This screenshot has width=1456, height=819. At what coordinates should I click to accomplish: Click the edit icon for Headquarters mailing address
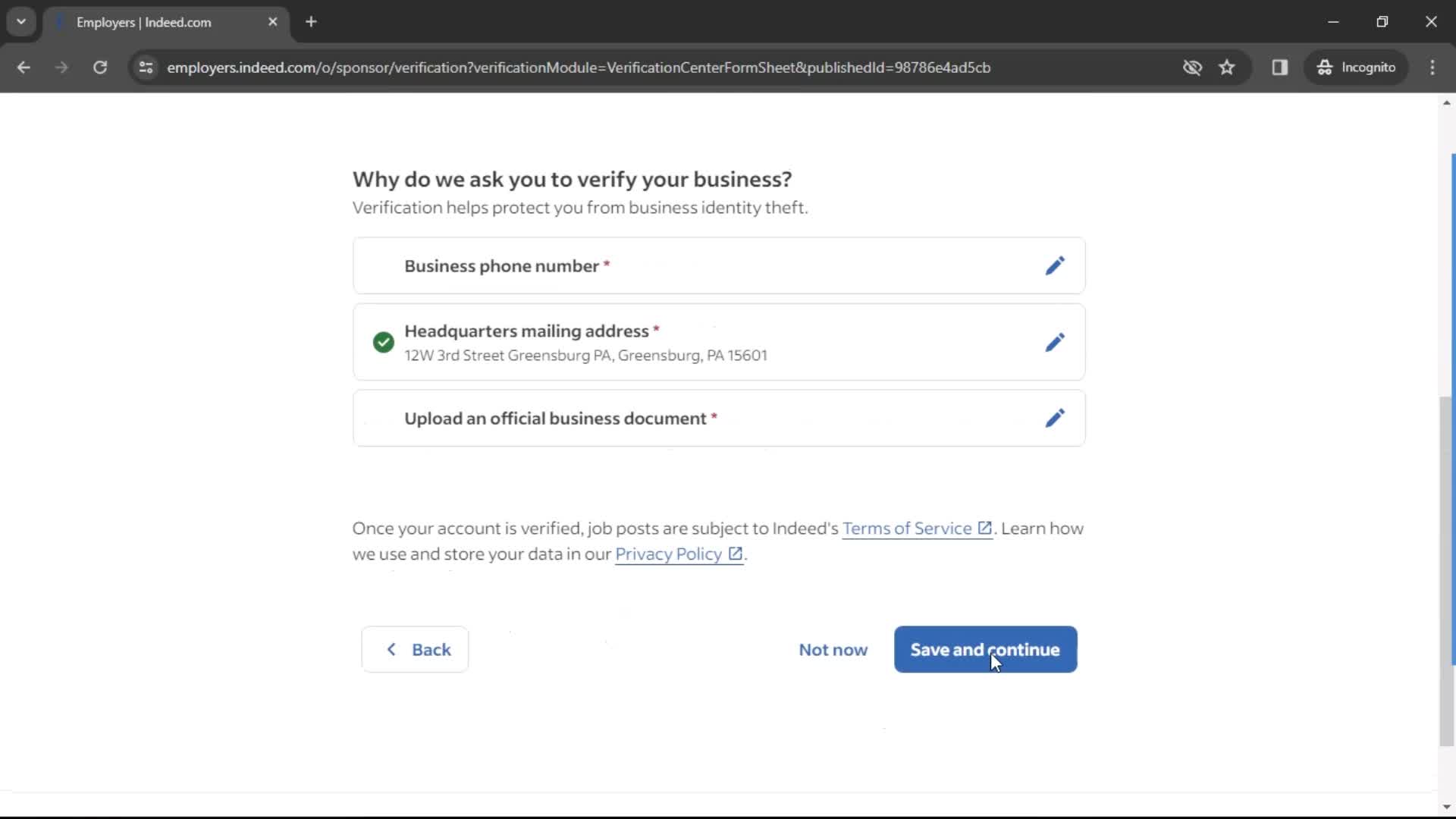[1055, 343]
